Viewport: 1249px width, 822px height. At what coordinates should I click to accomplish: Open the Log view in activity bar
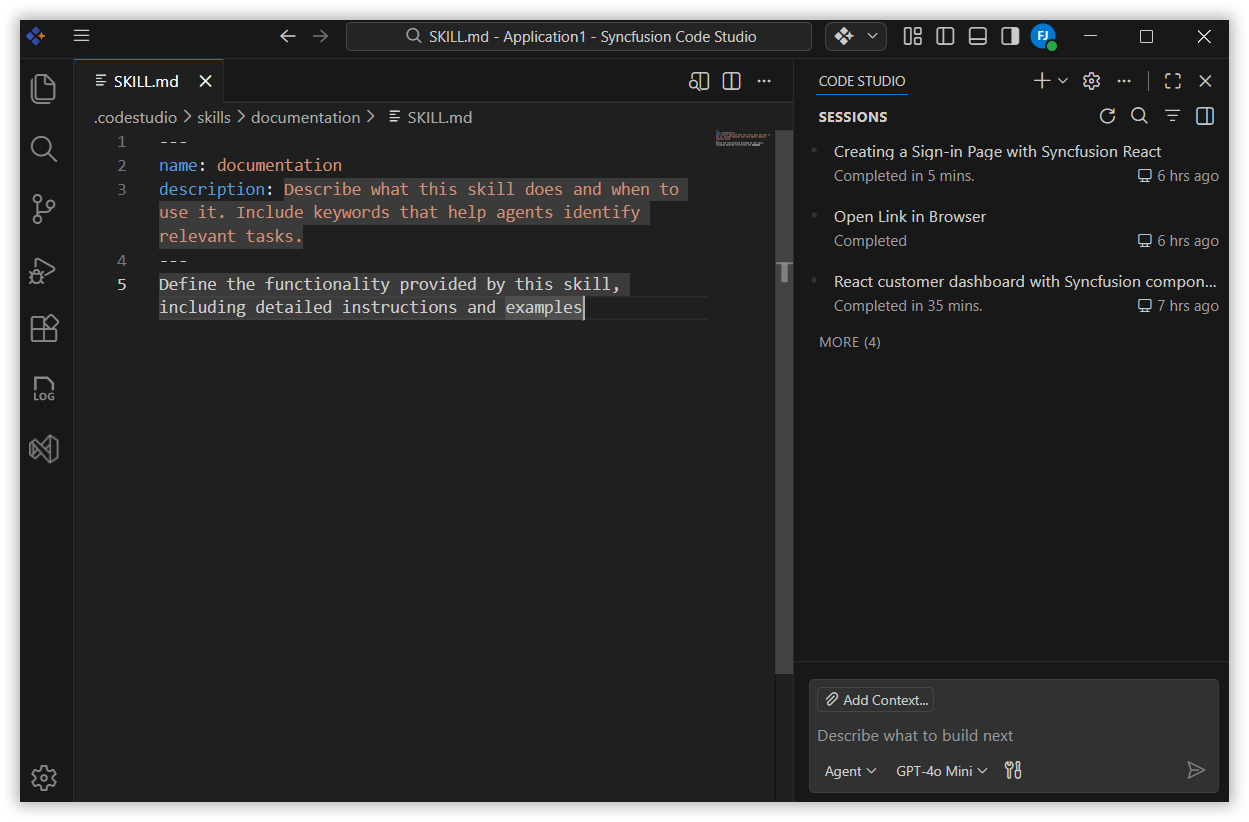[43, 389]
